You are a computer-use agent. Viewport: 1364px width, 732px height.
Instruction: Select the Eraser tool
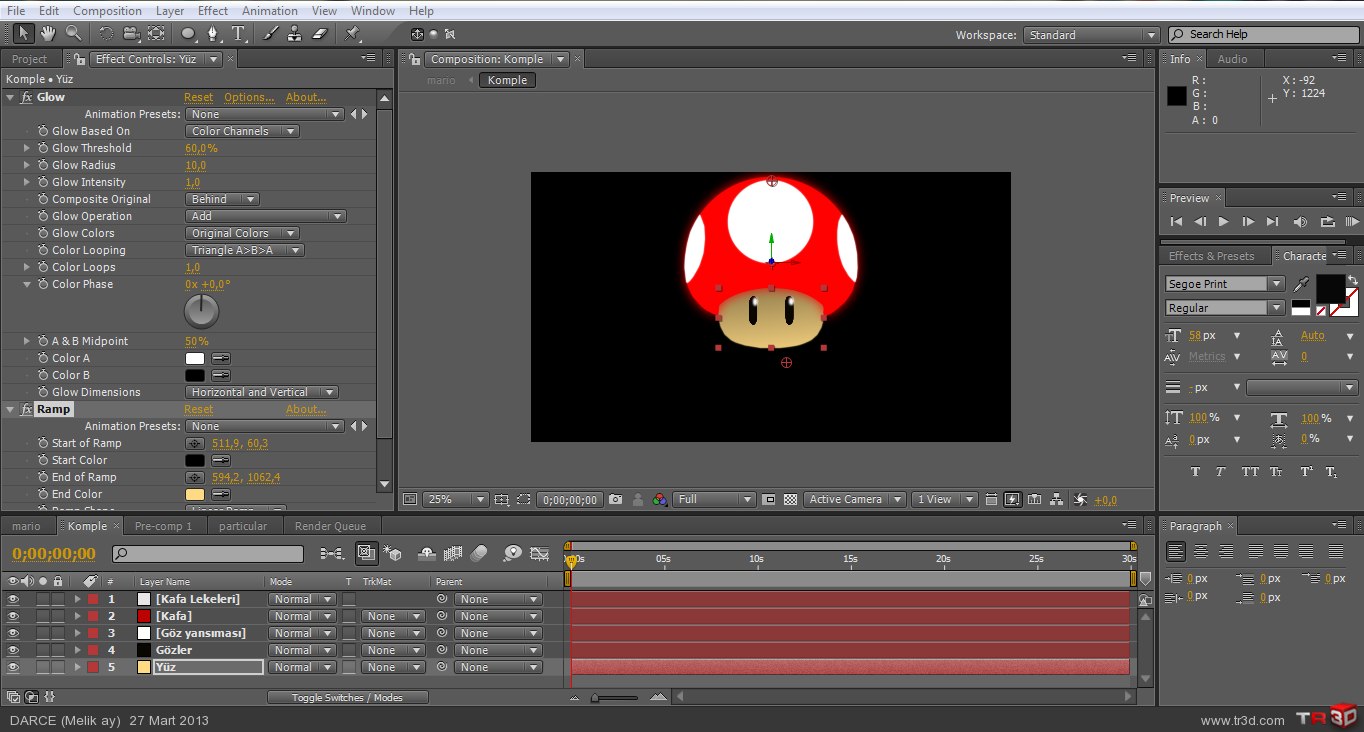pyautogui.click(x=320, y=33)
